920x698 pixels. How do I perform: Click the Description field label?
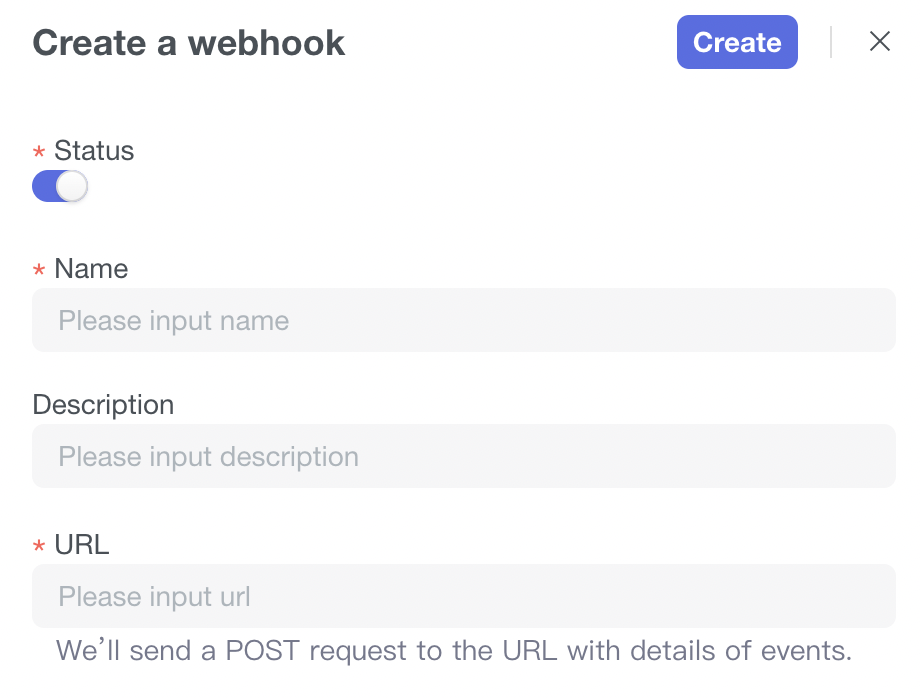(x=103, y=405)
